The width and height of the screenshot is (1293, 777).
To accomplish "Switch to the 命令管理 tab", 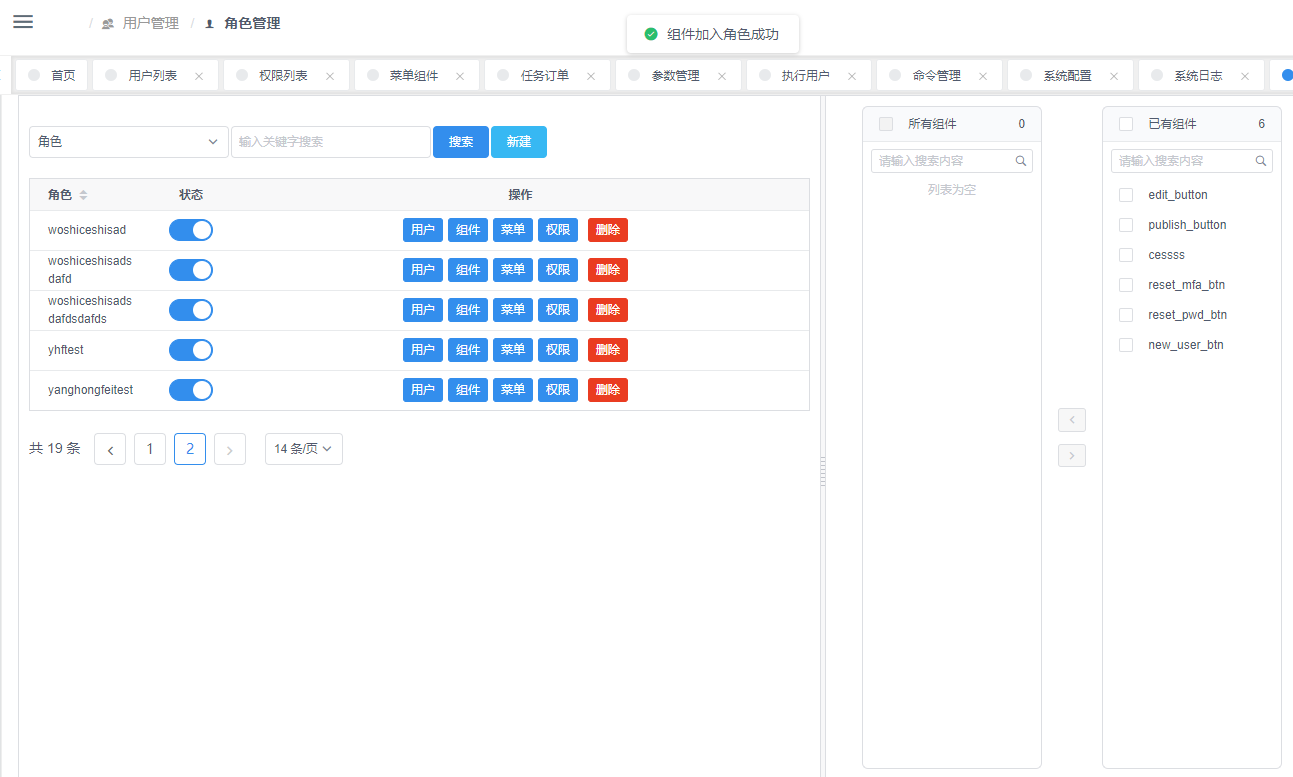I will click(937, 75).
